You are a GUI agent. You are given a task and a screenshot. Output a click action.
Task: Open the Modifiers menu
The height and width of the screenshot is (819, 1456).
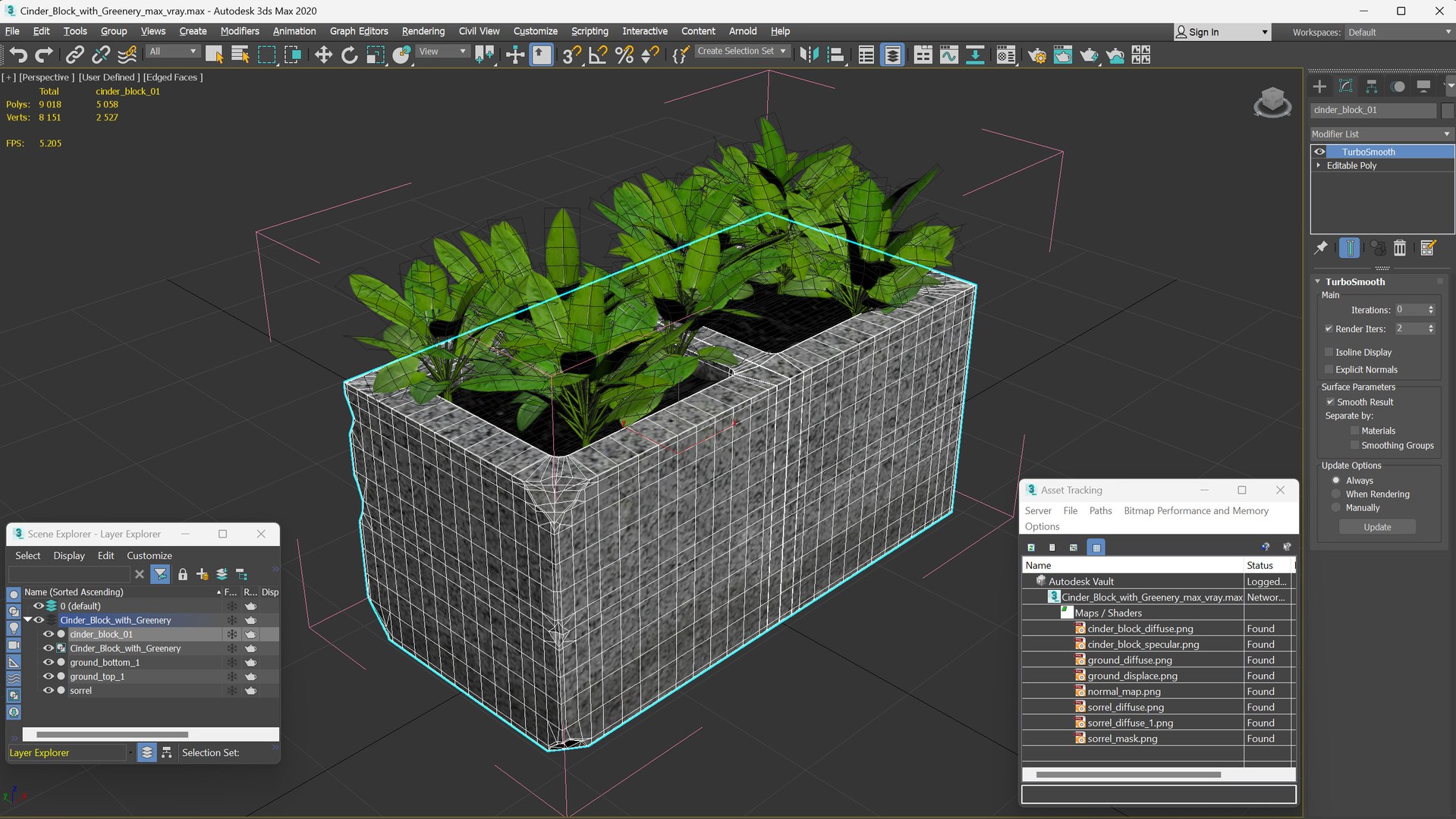point(240,31)
